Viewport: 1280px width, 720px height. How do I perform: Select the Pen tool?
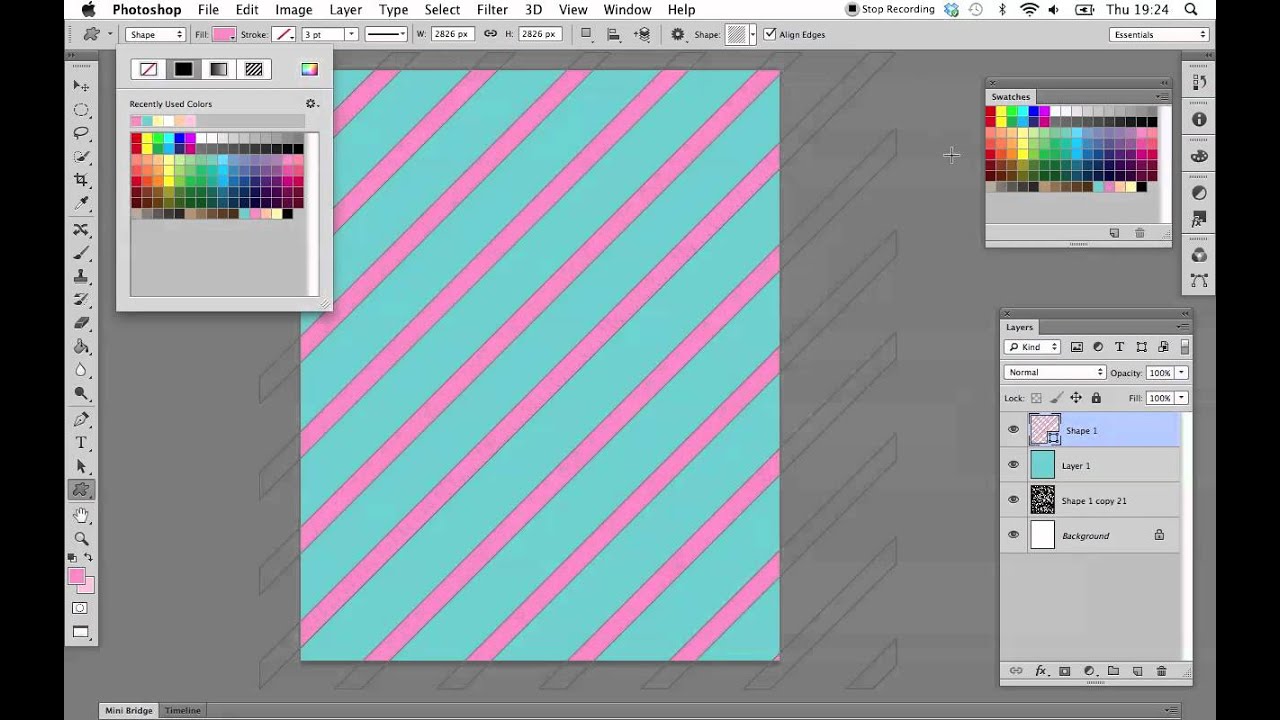click(81, 419)
